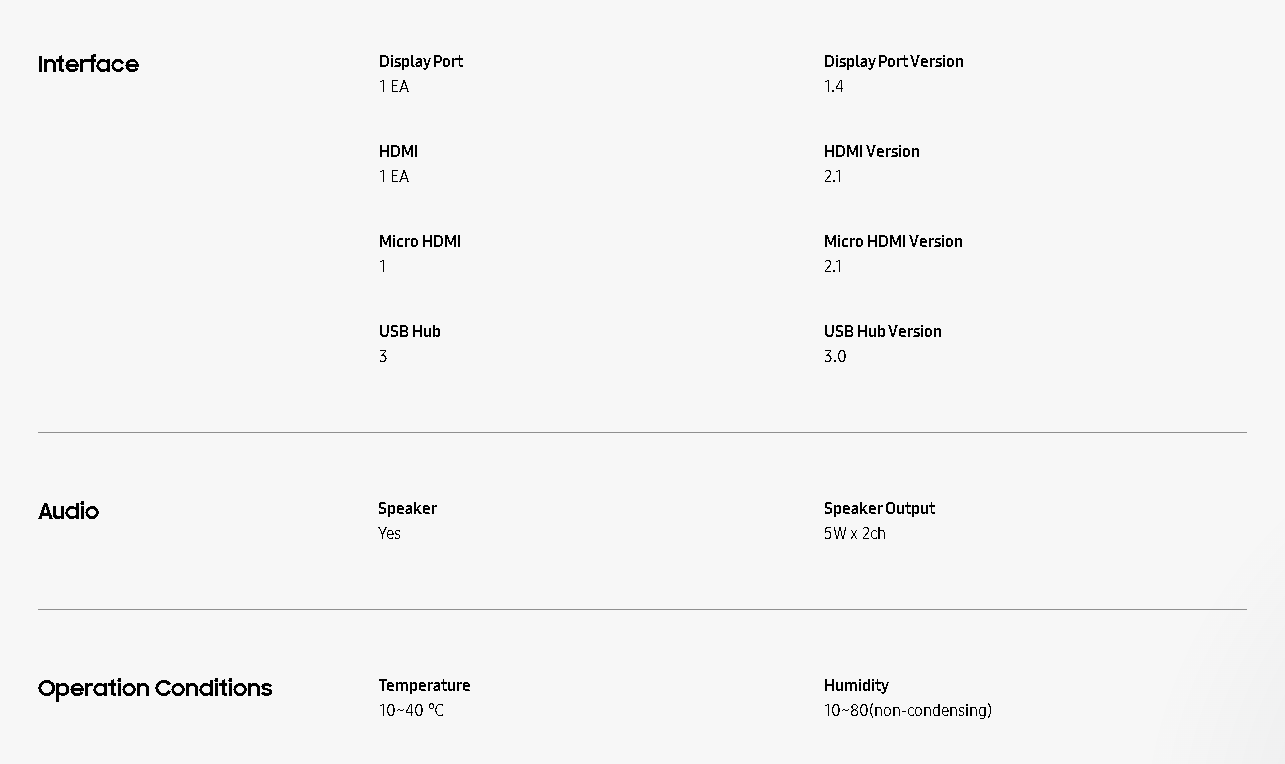1285x764 pixels.
Task: Click the Audio section heading
Action: coord(68,511)
